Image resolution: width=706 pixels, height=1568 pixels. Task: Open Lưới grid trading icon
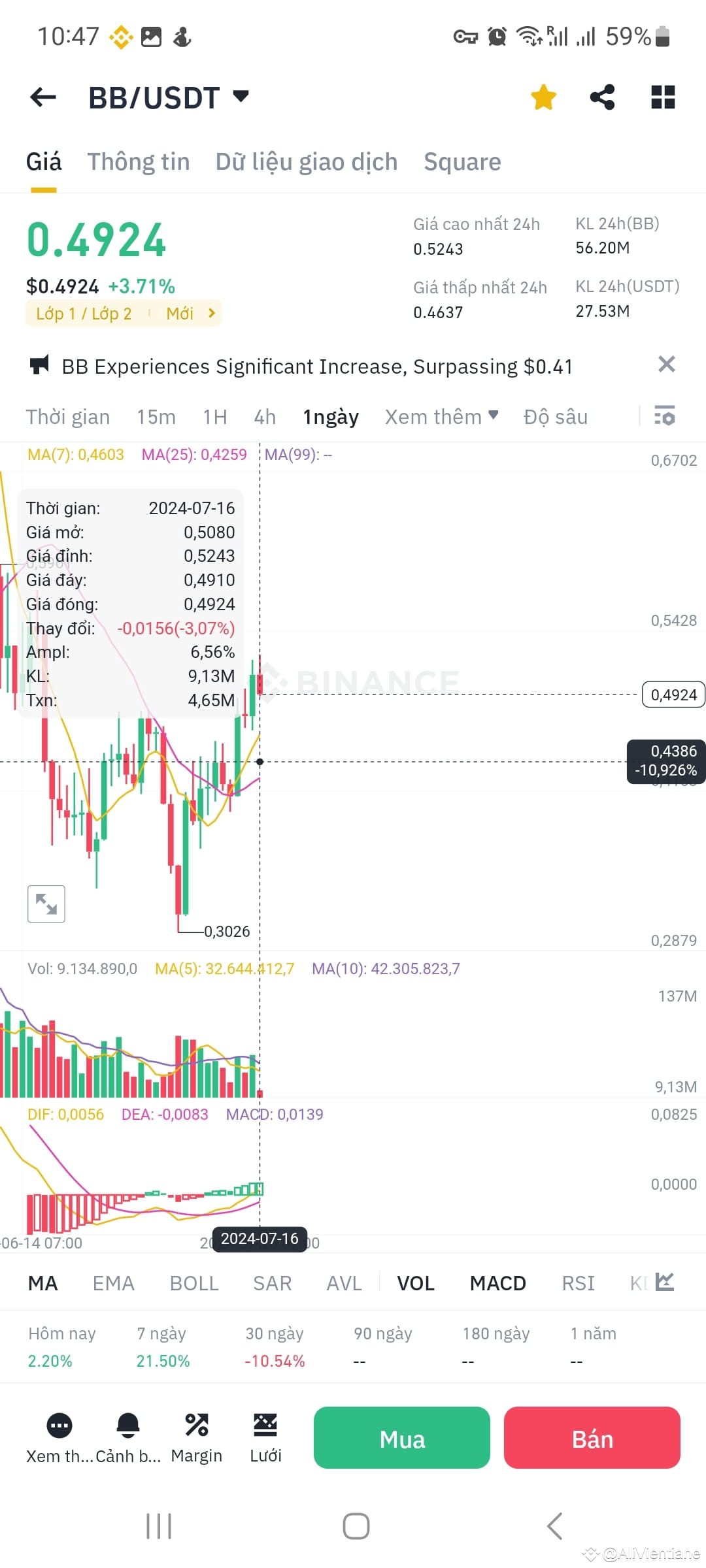(266, 1426)
